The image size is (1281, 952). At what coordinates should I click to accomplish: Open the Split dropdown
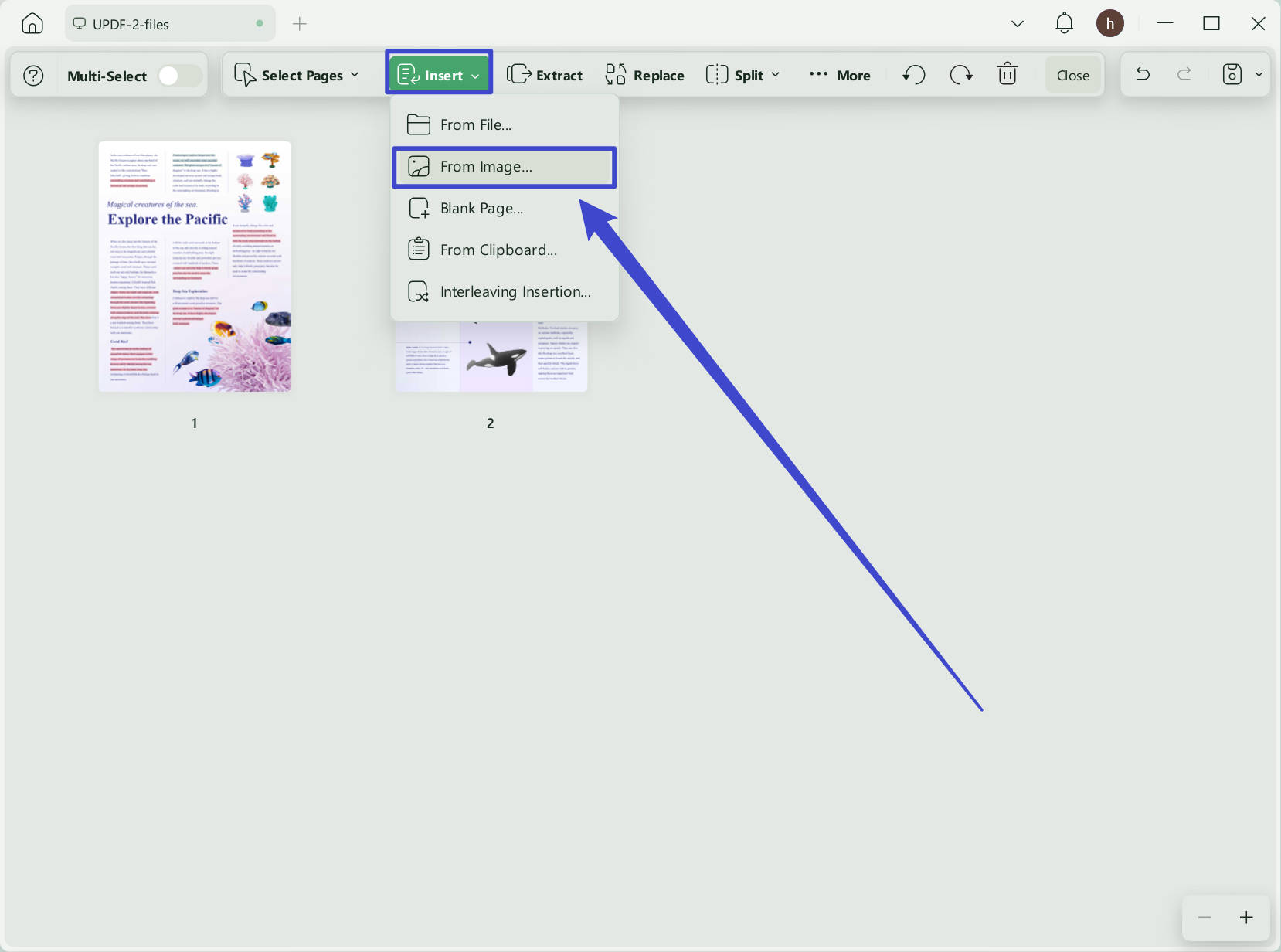tap(743, 75)
